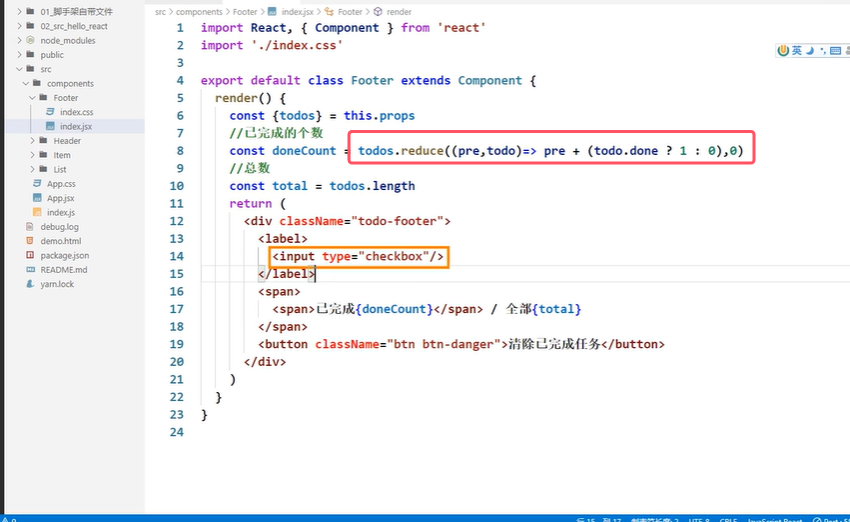The height and width of the screenshot is (522, 850).
Task: Expand the List folder arrow
Action: tap(33, 169)
